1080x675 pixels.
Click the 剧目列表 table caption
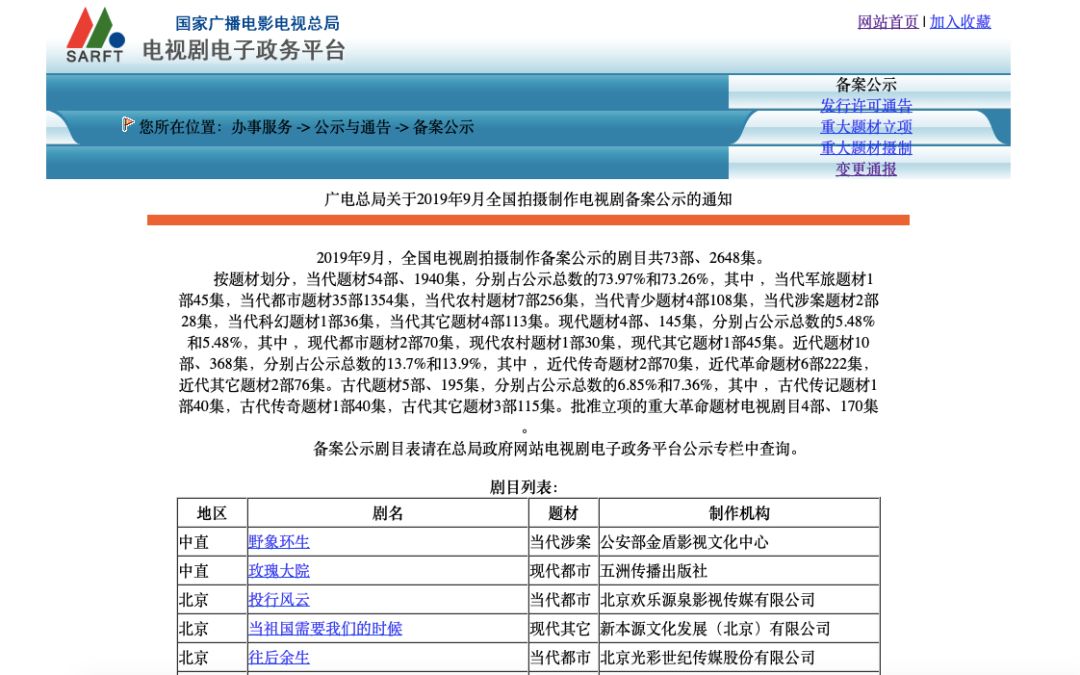tap(523, 488)
